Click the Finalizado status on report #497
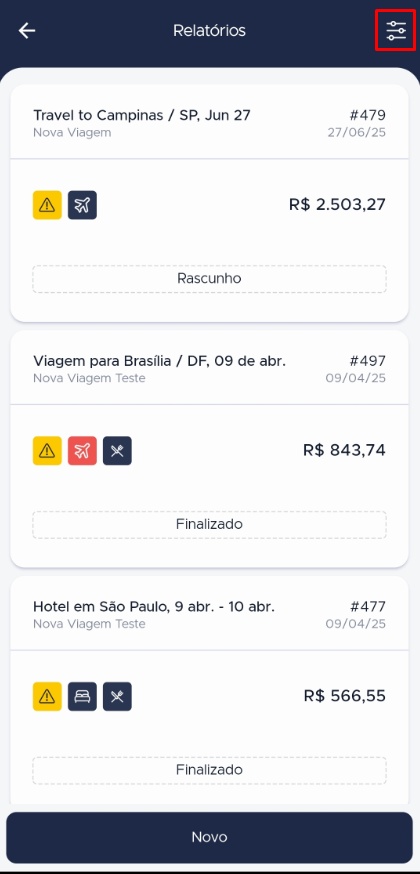Screen dimensions: 420x874 209,525
